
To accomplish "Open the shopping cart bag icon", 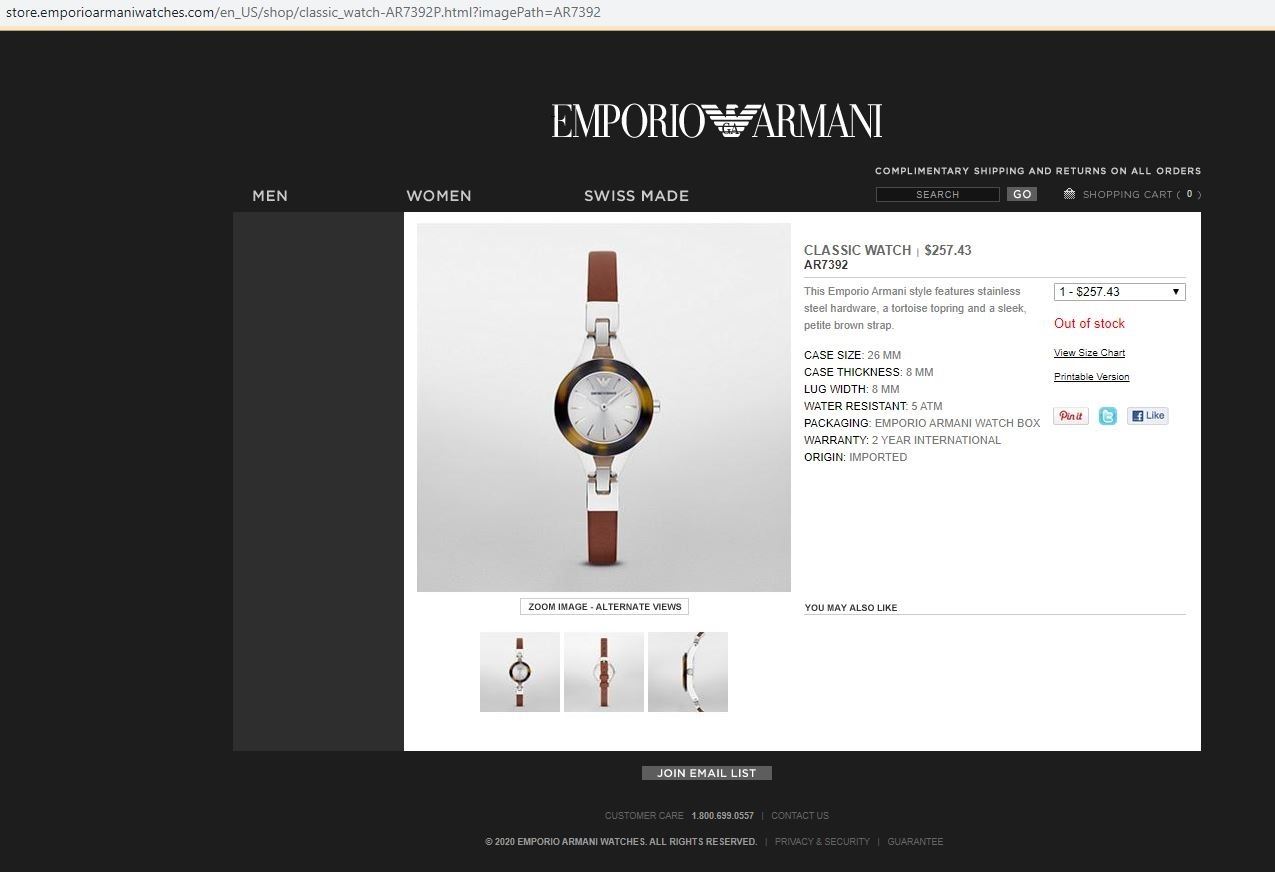I will [x=1069, y=194].
